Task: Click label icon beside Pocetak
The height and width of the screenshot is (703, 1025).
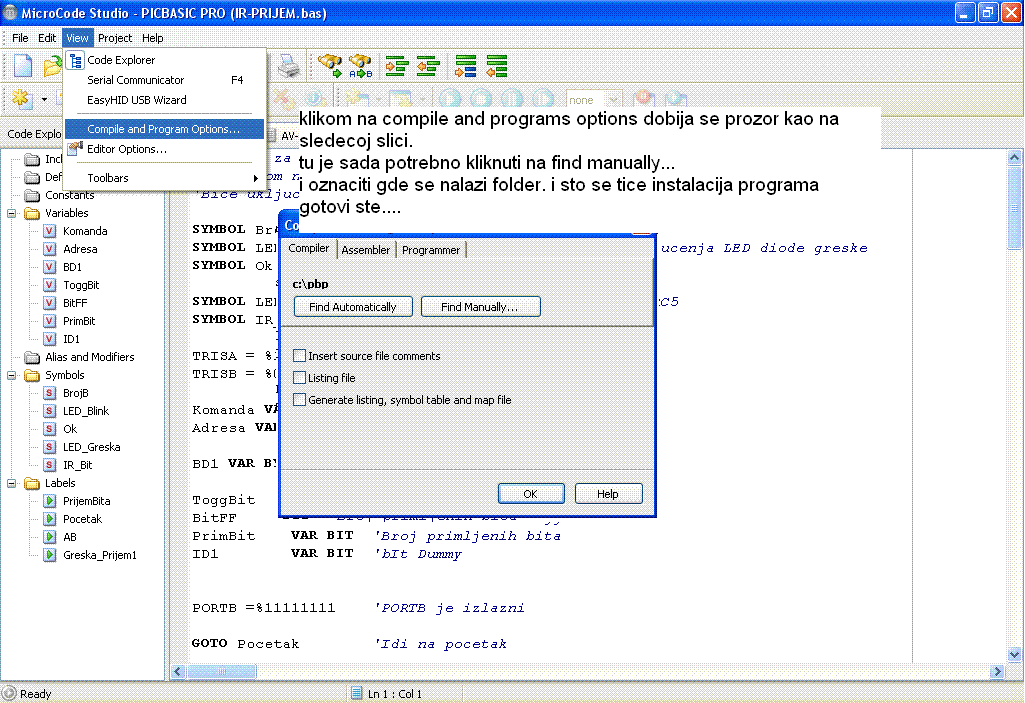Action: 49,519
